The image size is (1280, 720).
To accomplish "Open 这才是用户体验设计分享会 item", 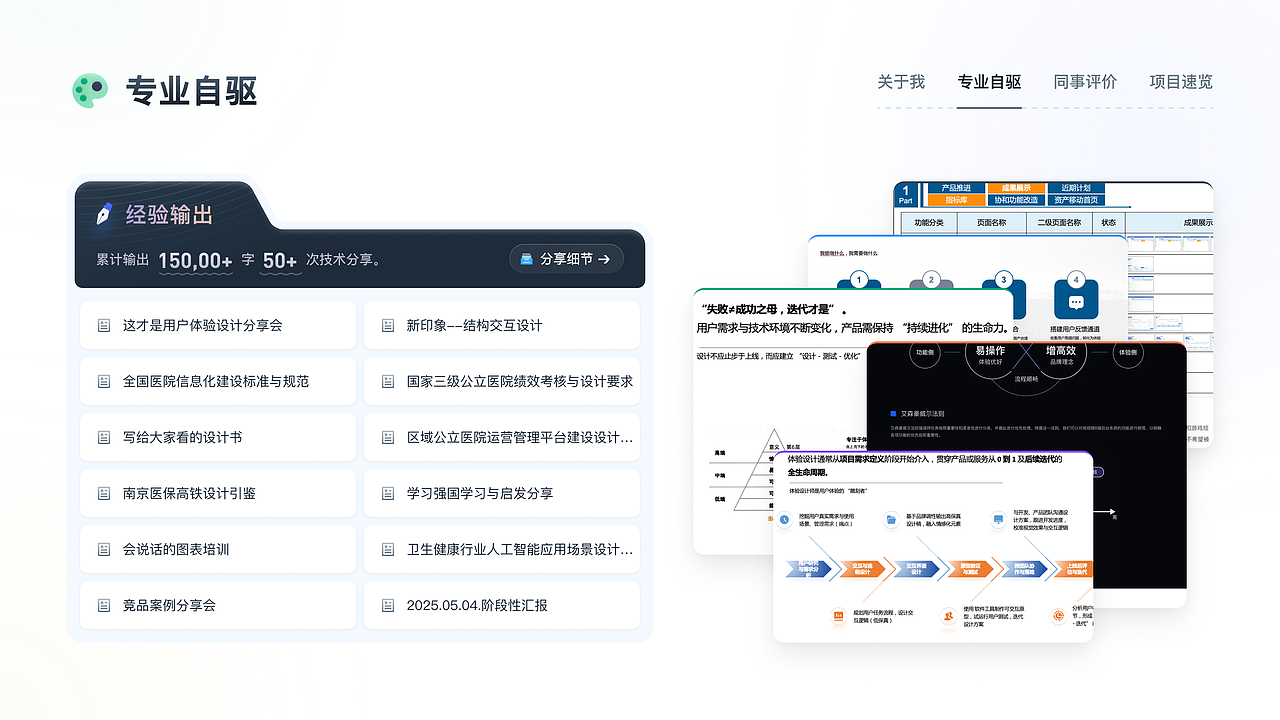I will click(x=218, y=326).
